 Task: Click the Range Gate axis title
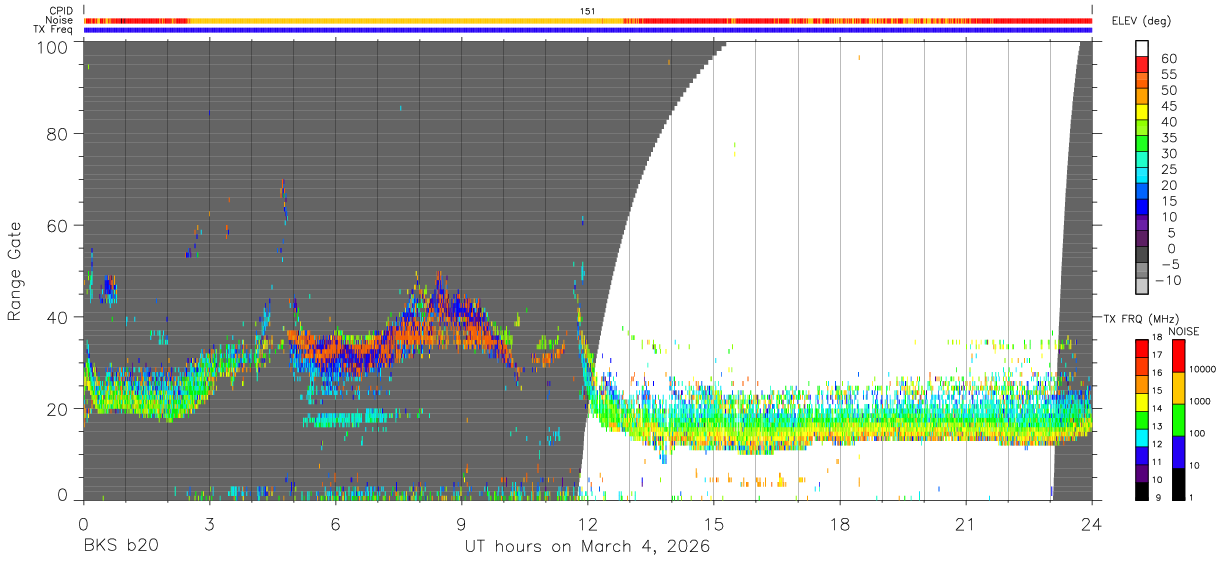(15, 272)
